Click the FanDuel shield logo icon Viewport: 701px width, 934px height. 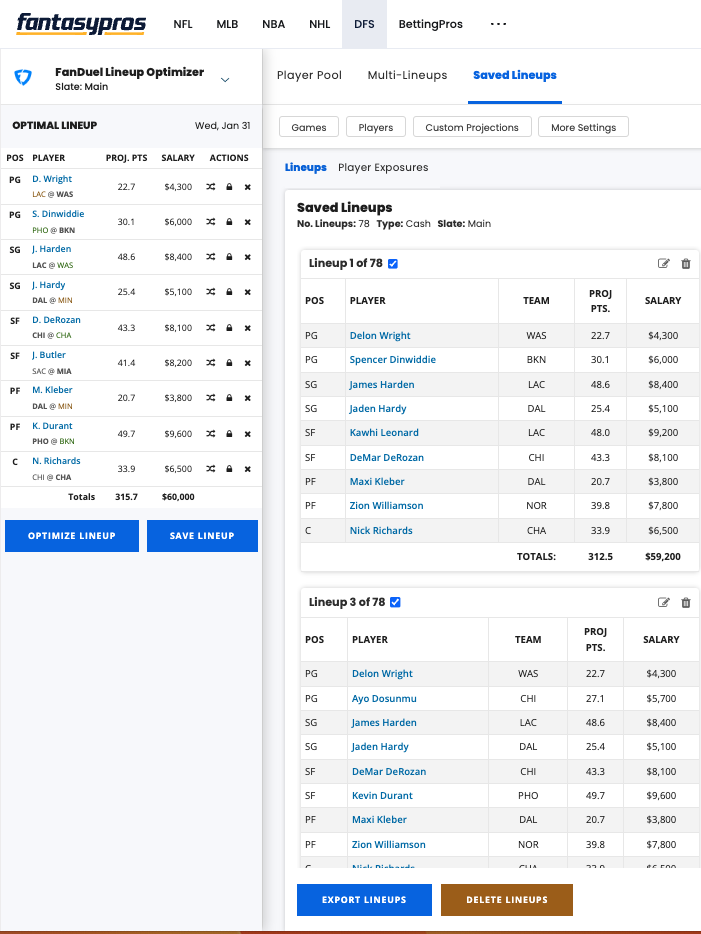tap(23, 77)
